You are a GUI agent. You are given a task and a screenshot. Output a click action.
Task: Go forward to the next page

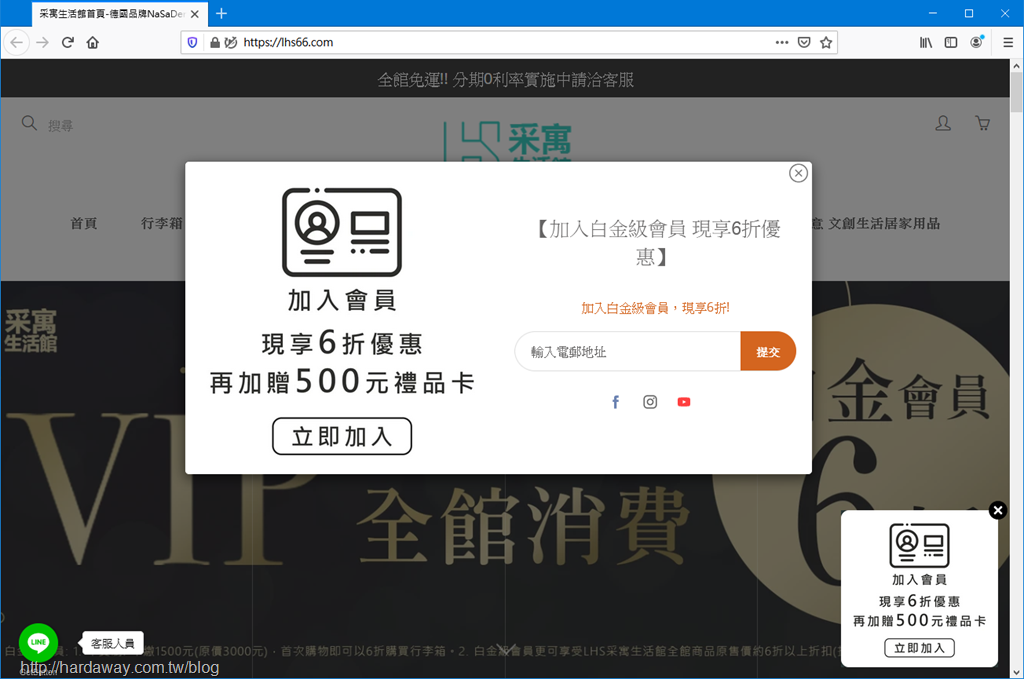coord(42,42)
